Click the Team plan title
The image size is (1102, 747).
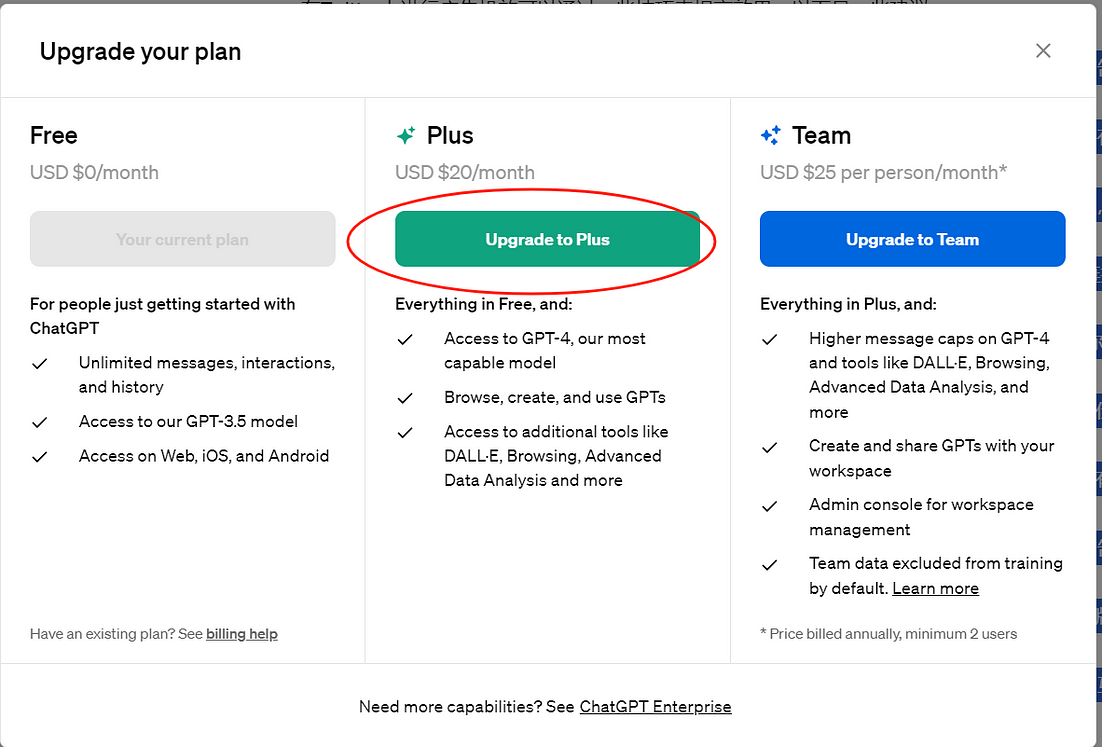(822, 135)
